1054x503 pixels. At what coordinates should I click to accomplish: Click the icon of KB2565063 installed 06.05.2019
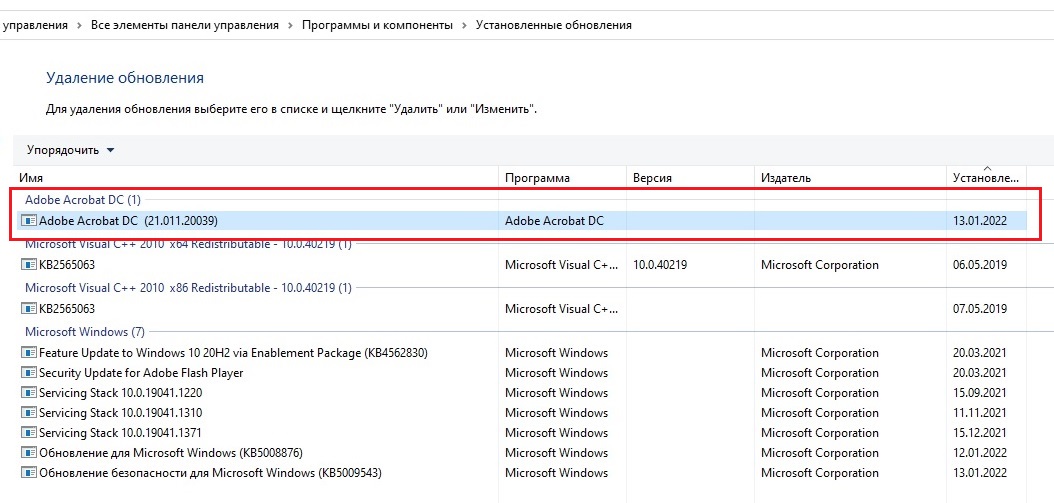[28, 265]
